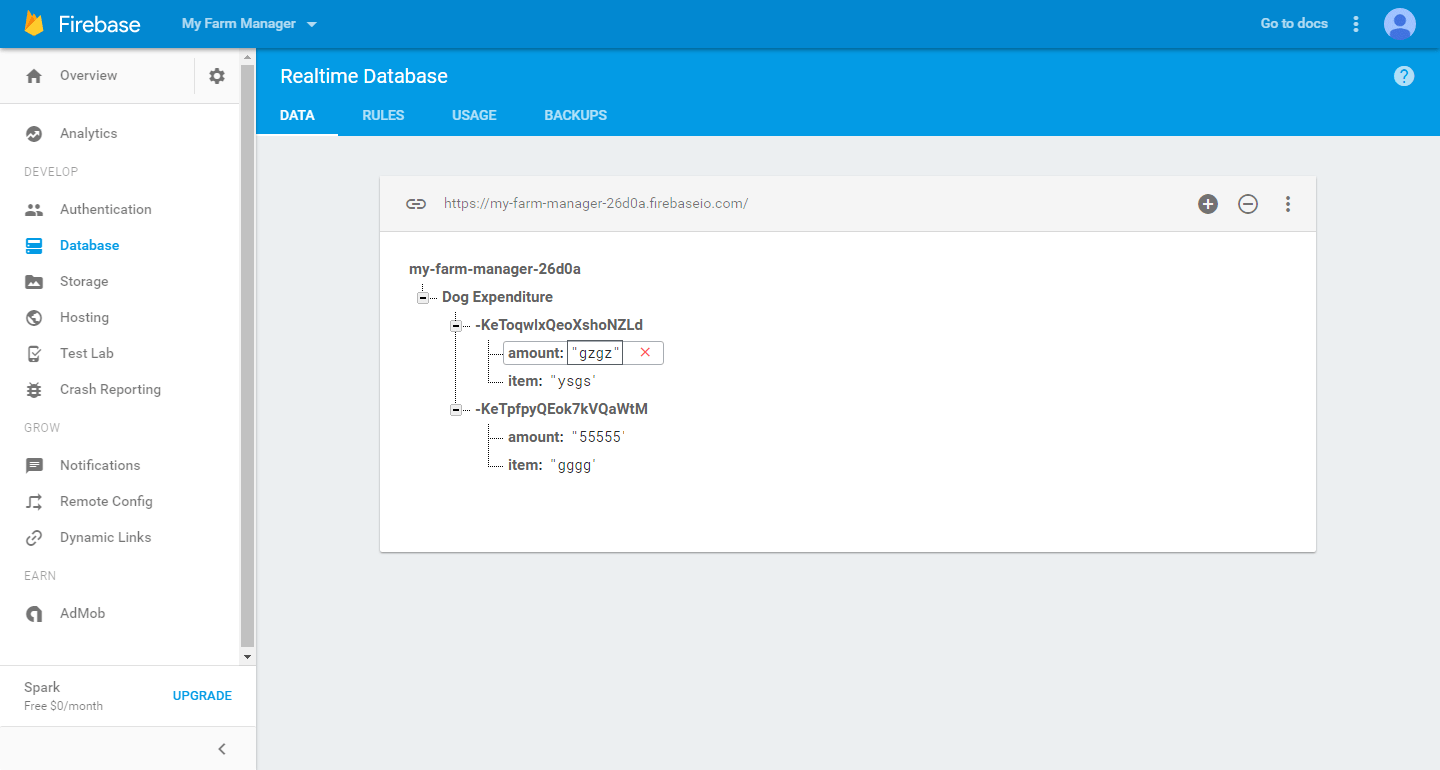Open project settings gear

tap(217, 76)
